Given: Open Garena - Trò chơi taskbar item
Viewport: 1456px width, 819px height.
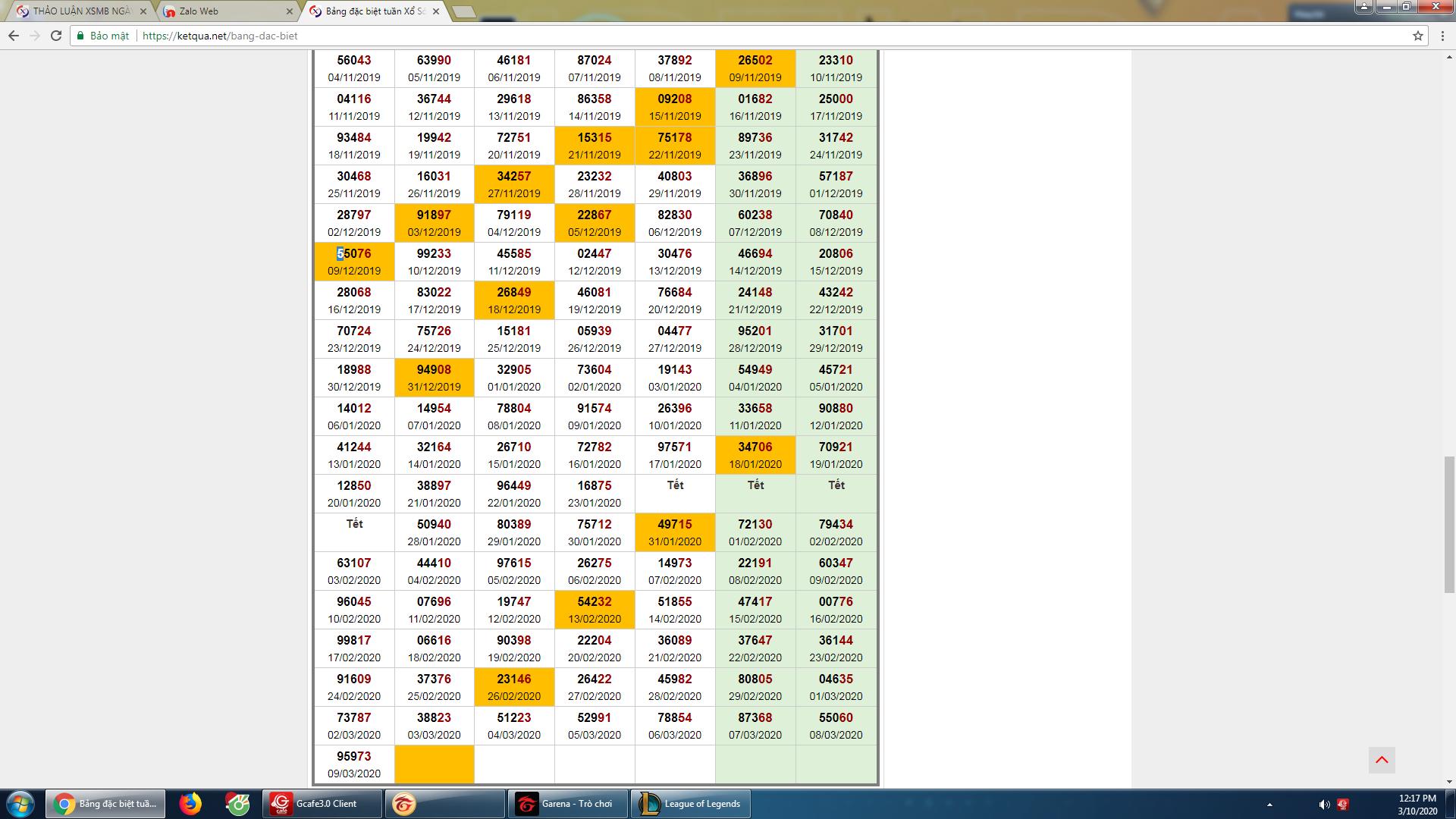Looking at the screenshot, I should coord(567,804).
